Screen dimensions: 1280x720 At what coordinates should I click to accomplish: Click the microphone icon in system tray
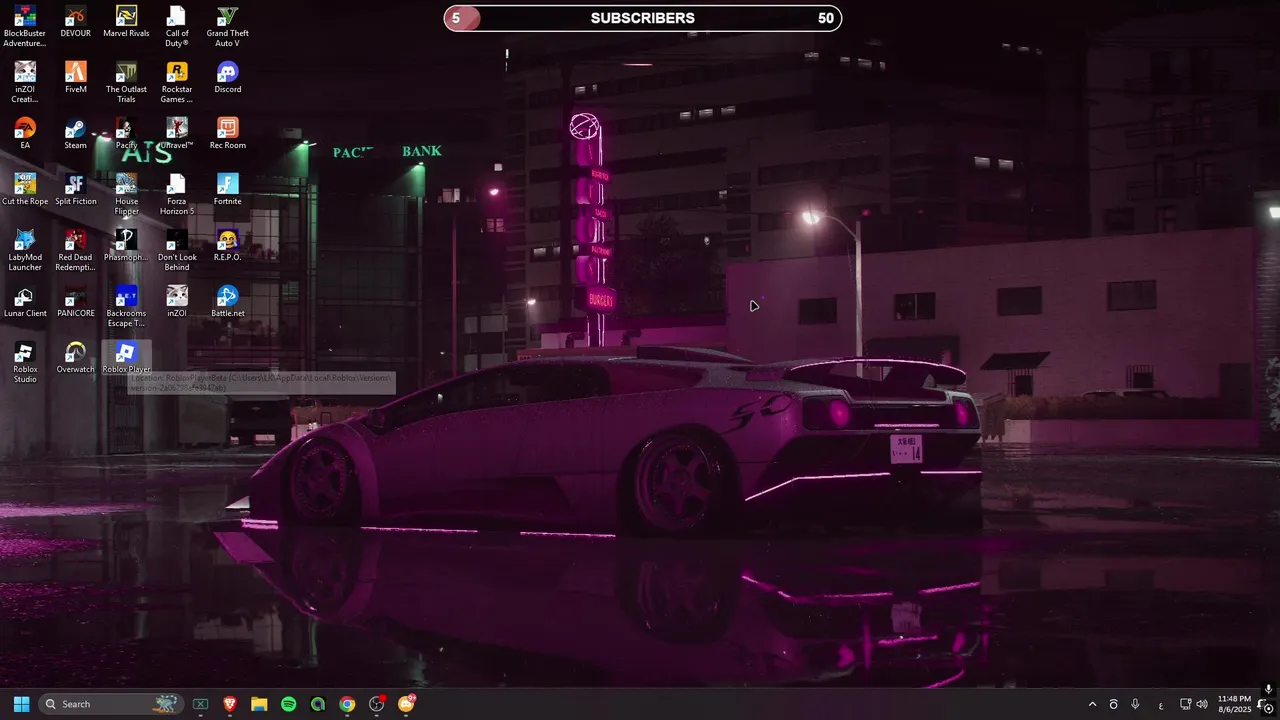[1135, 704]
